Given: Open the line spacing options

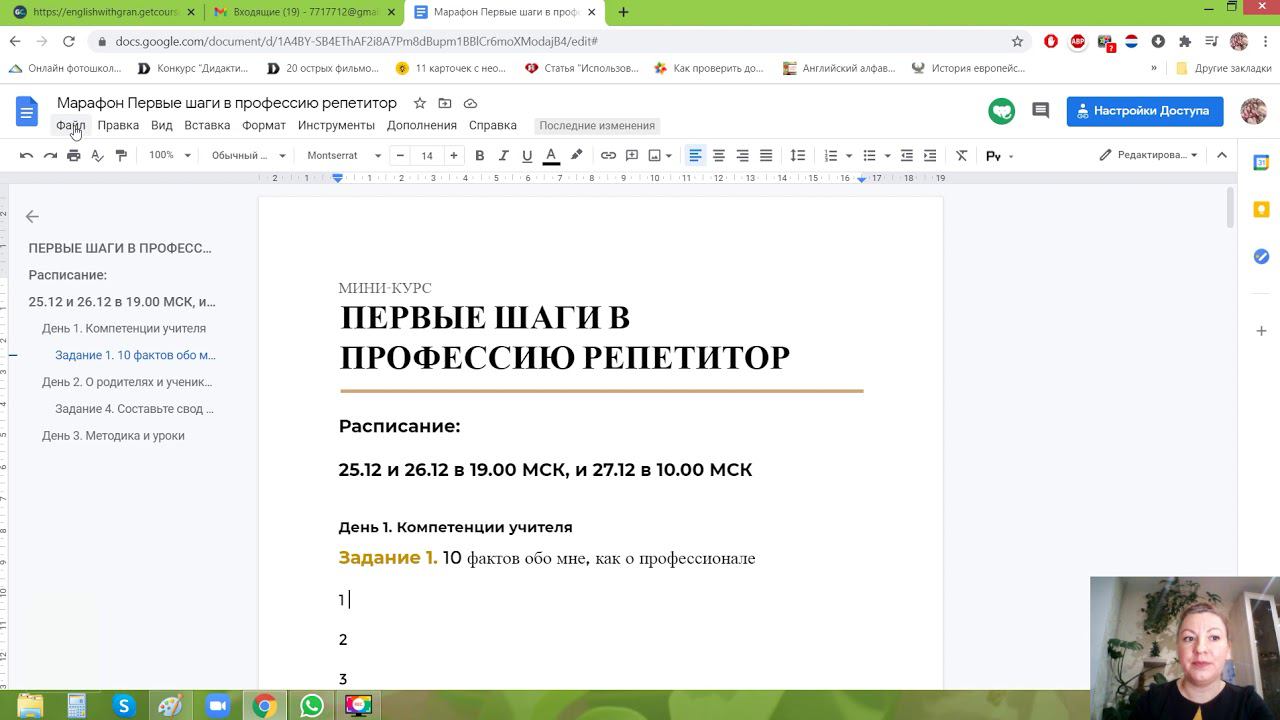Looking at the screenshot, I should pyautogui.click(x=797, y=155).
